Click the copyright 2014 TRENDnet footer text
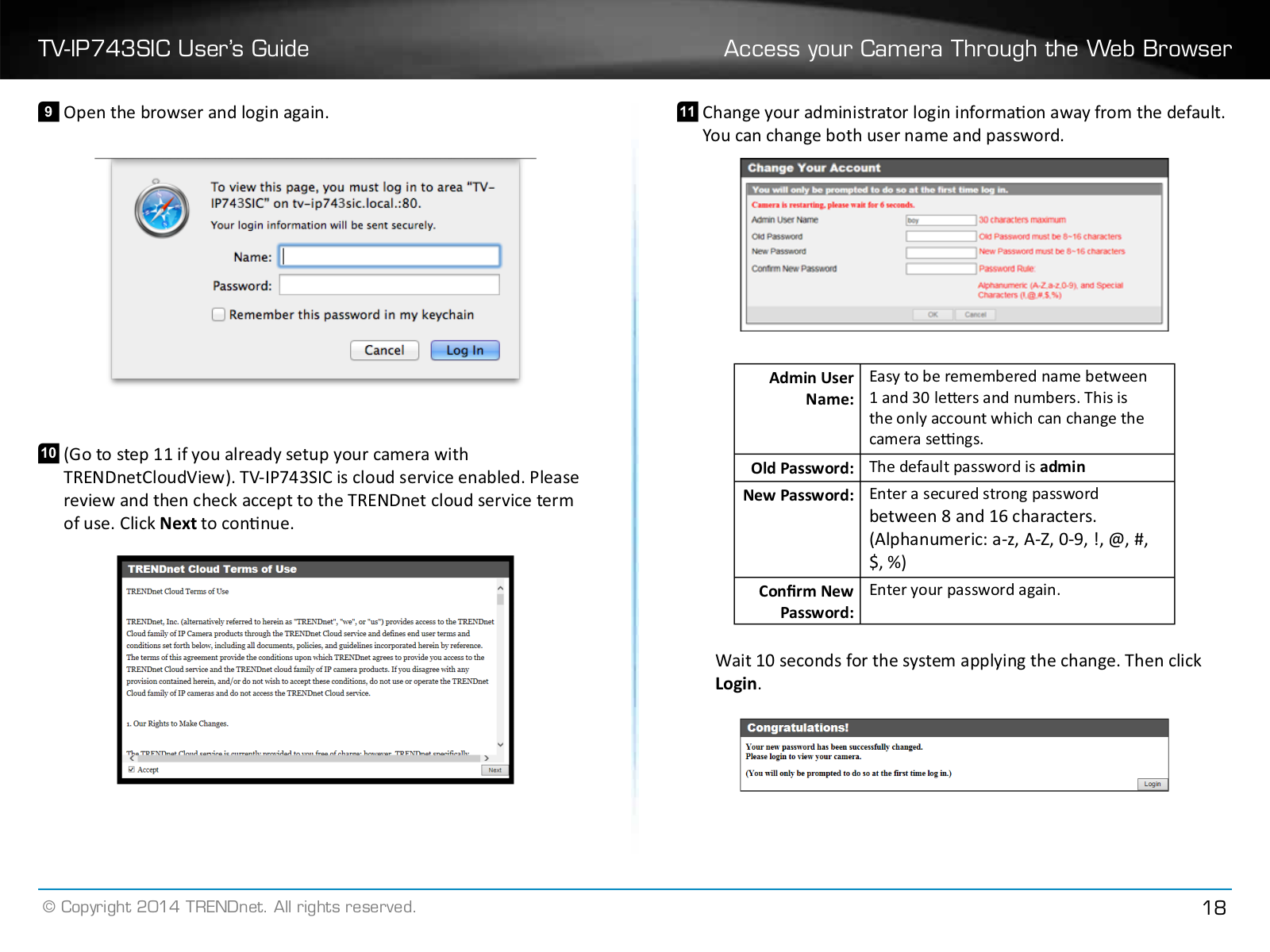Screen dimensions: 1270x952 [229, 907]
